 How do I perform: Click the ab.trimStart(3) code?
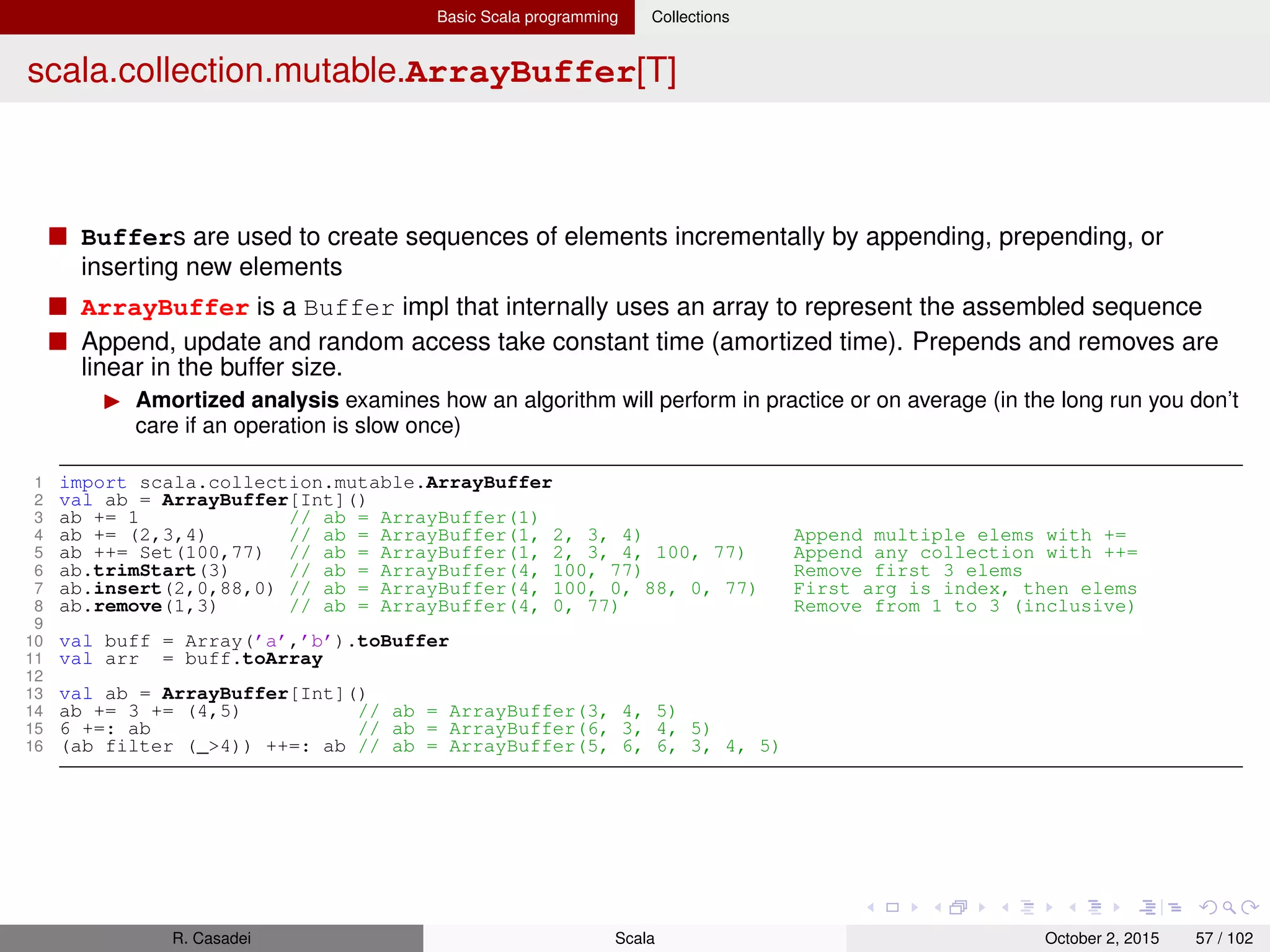144,570
